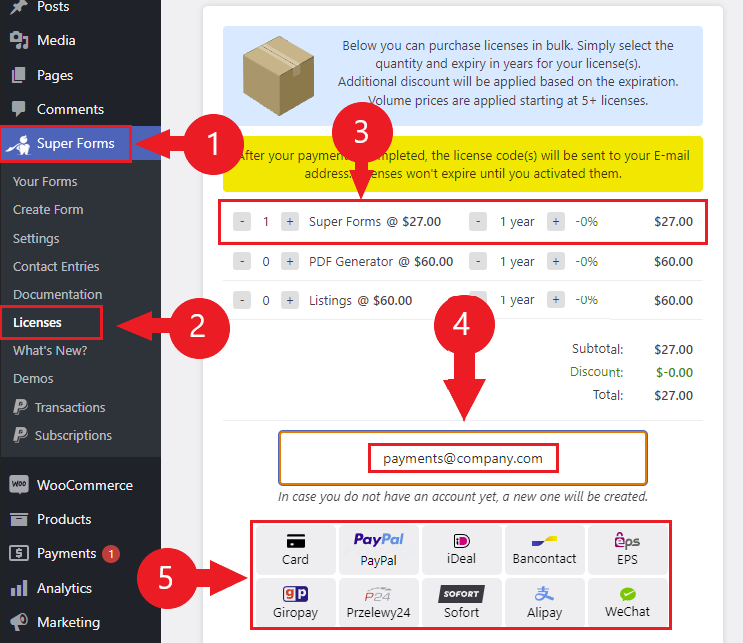Select Sofort payment method
Viewport: 743px width, 643px height.
462,602
